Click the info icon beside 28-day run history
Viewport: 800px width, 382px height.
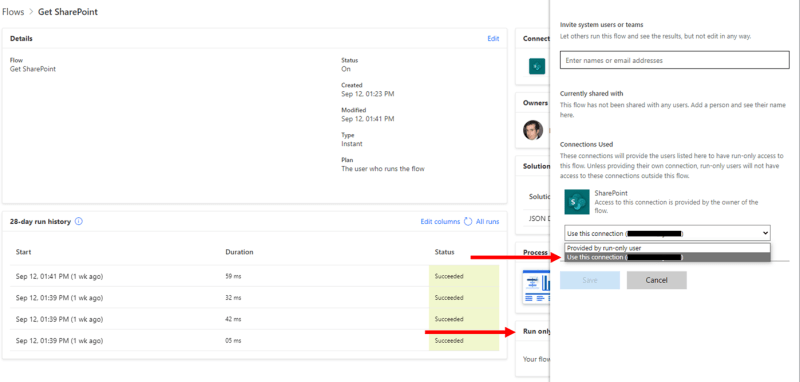click(x=79, y=222)
